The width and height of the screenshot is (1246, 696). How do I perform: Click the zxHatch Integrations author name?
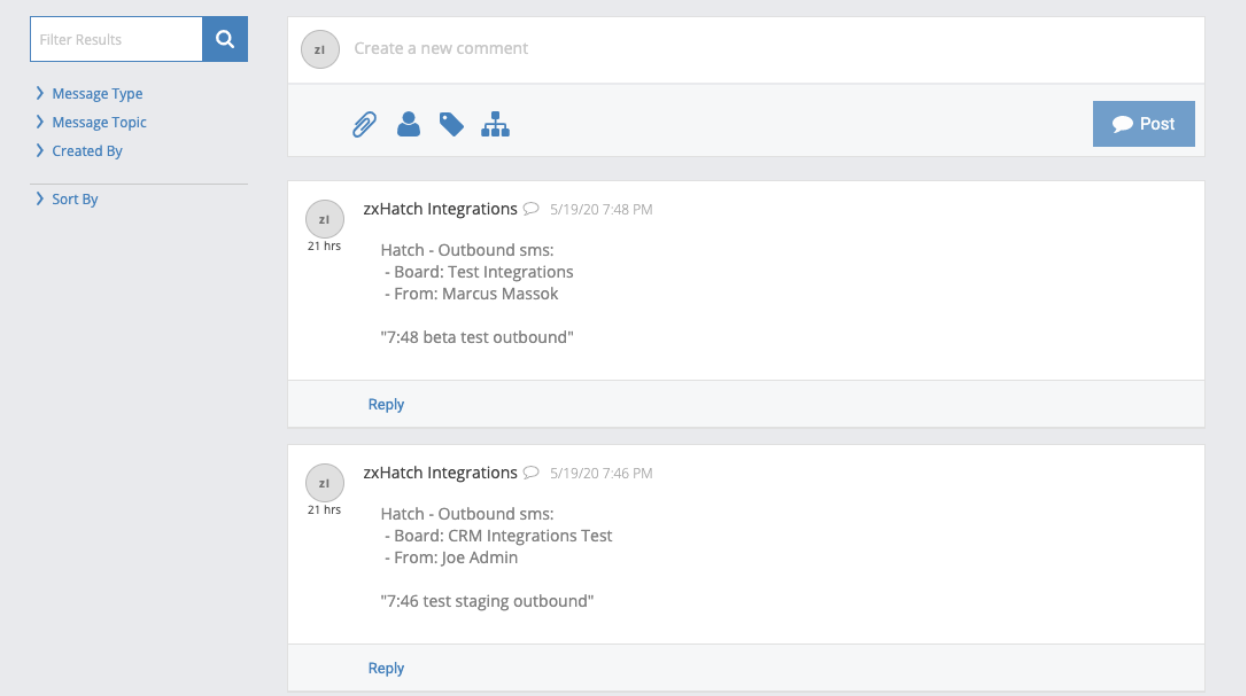[440, 208]
